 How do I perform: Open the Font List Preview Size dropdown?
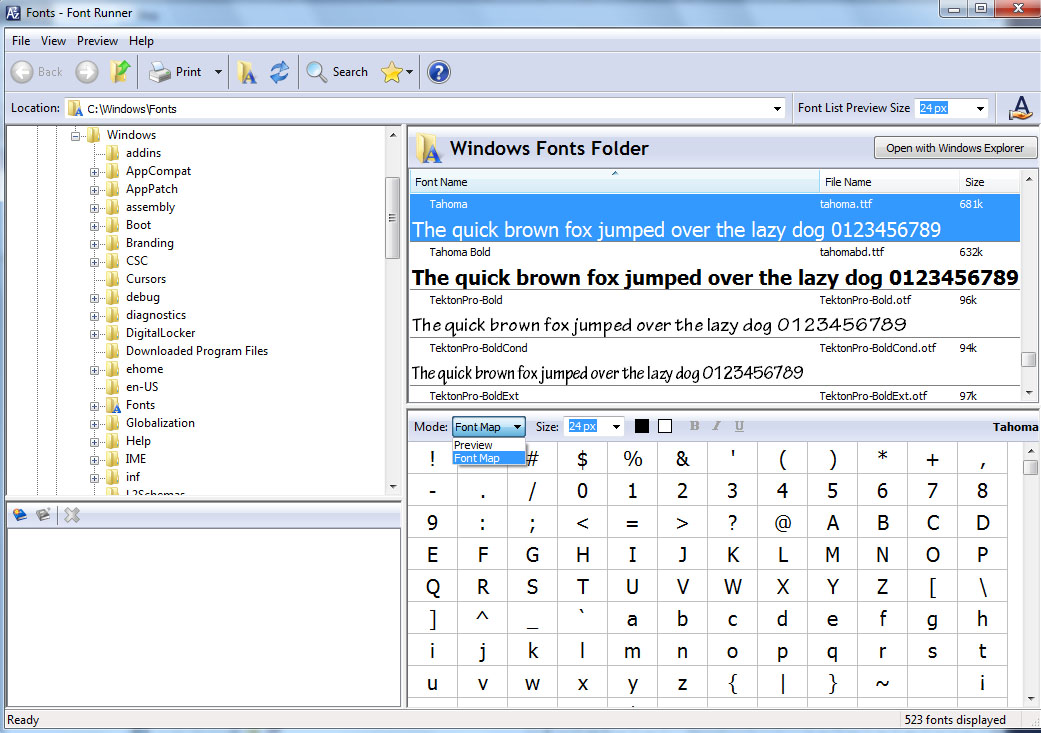980,108
